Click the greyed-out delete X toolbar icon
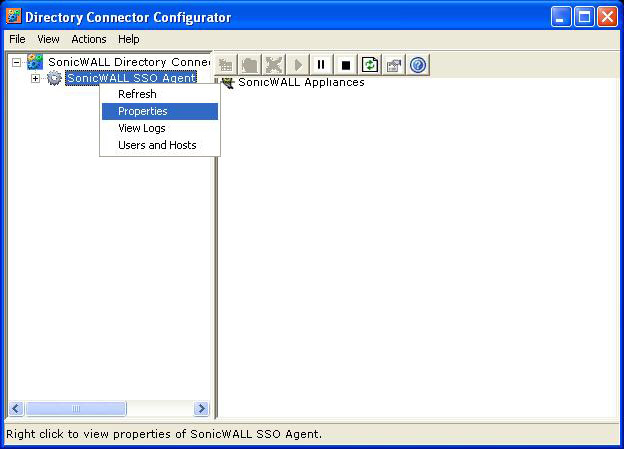624x449 pixels. coord(274,64)
